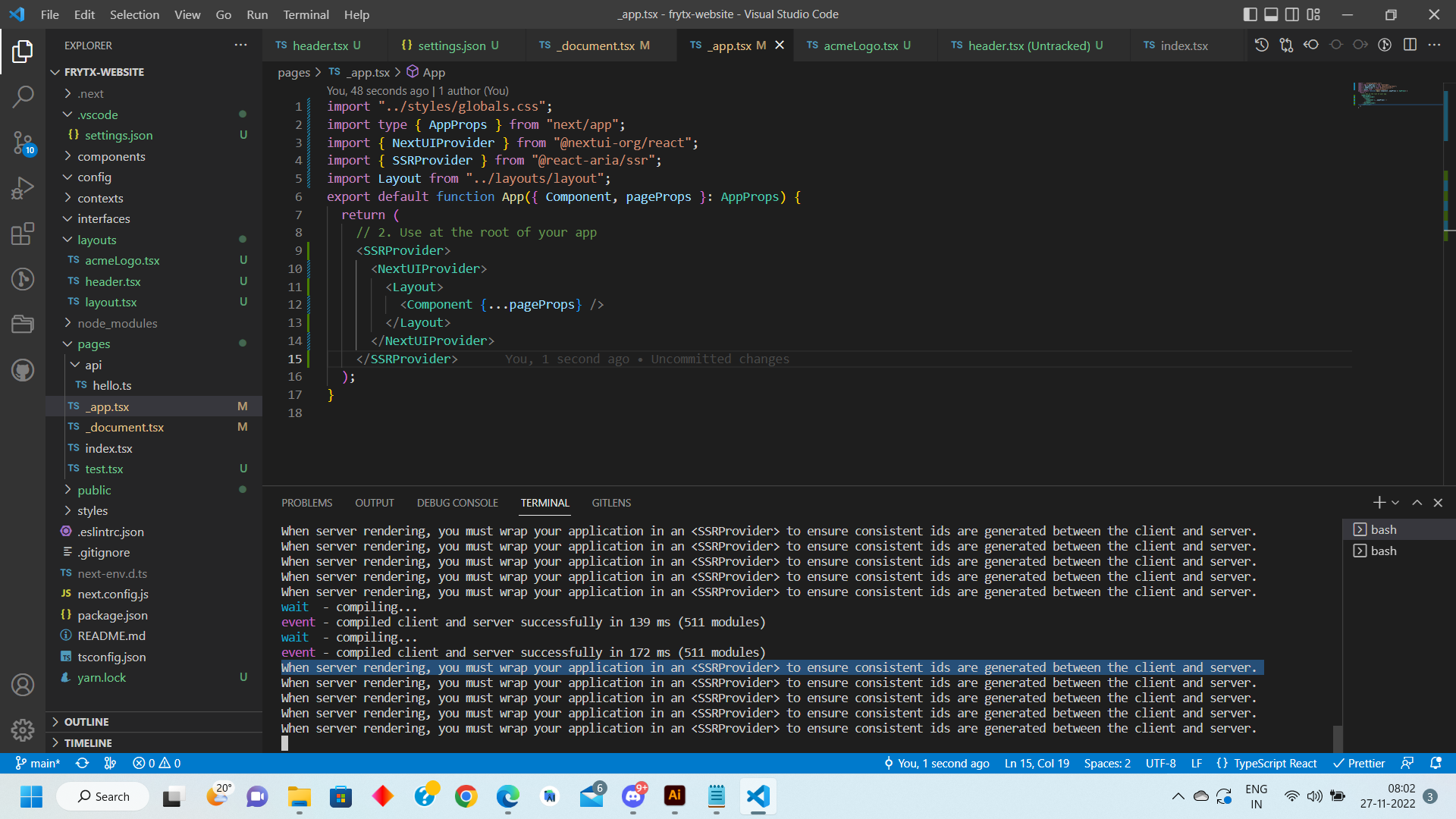Open the Terminal menu in the menu bar
This screenshot has height=819, width=1456.
pos(305,14)
